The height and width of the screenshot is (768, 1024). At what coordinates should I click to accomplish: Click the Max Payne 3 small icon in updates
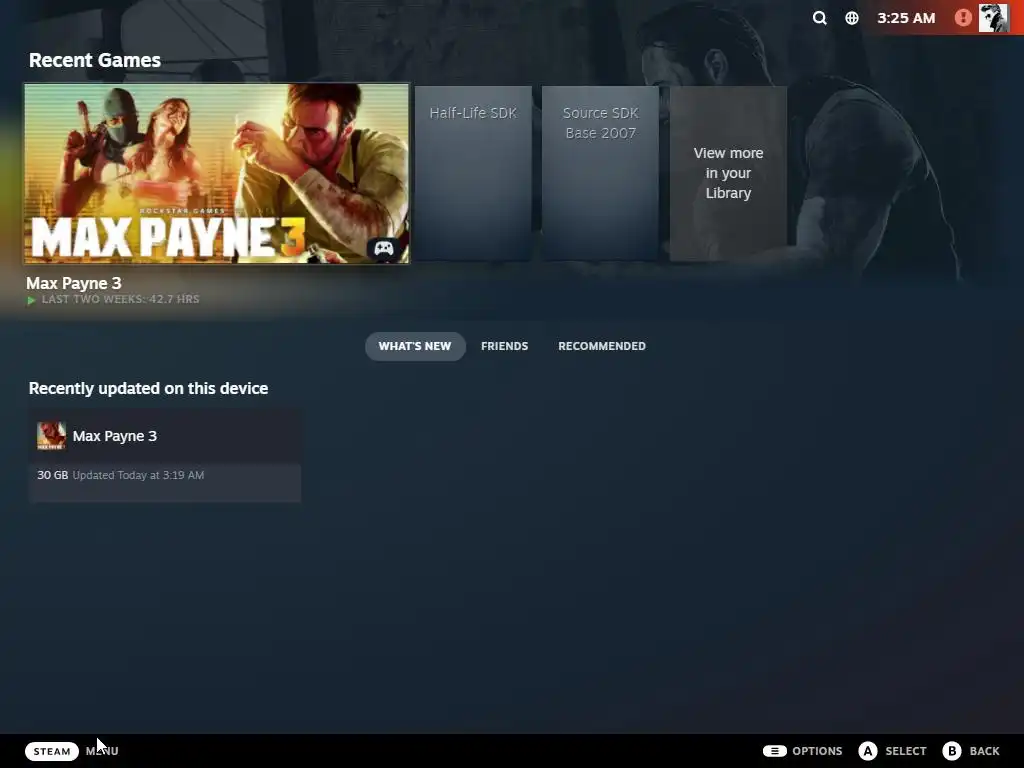point(51,436)
